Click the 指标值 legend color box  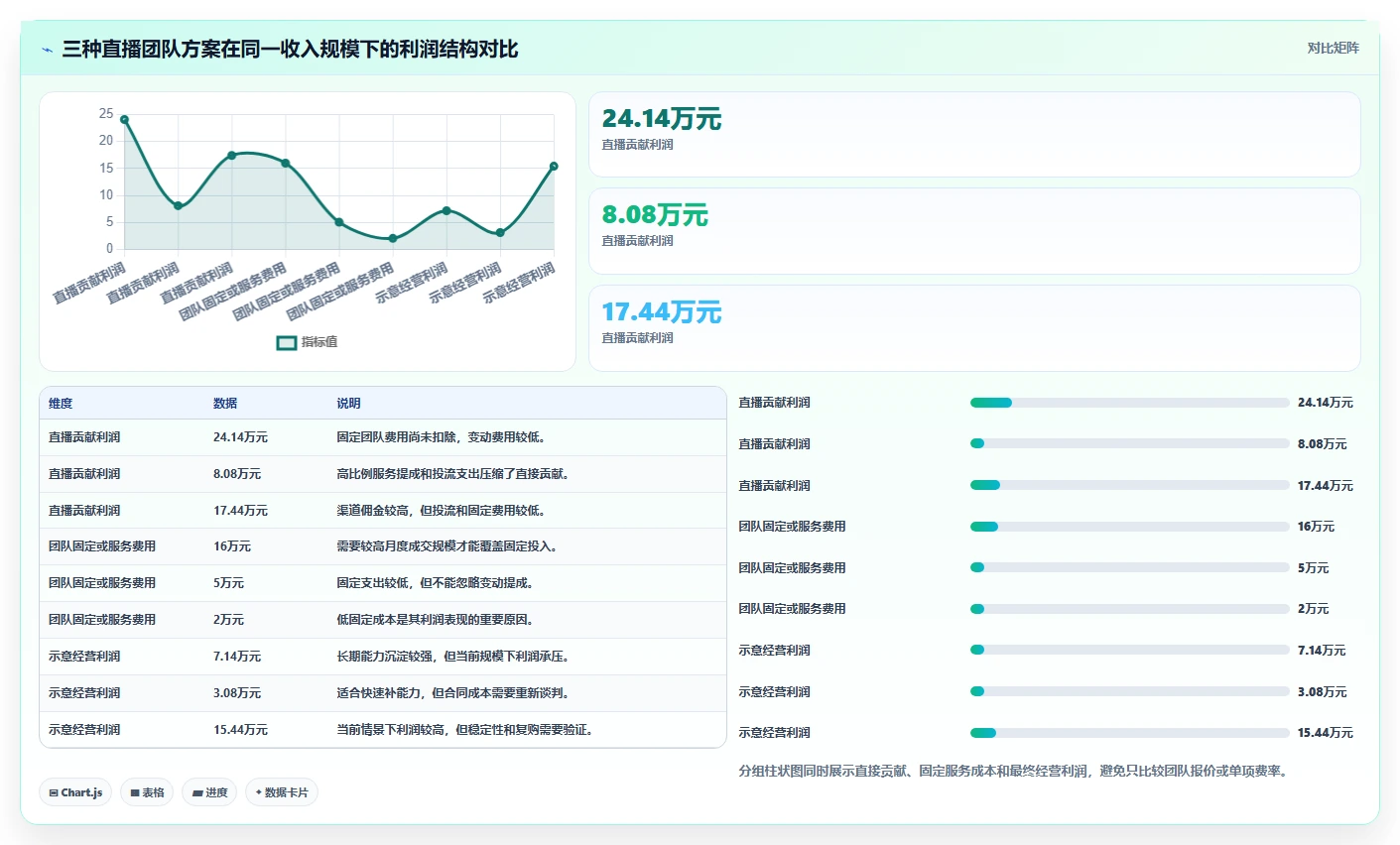[287, 342]
